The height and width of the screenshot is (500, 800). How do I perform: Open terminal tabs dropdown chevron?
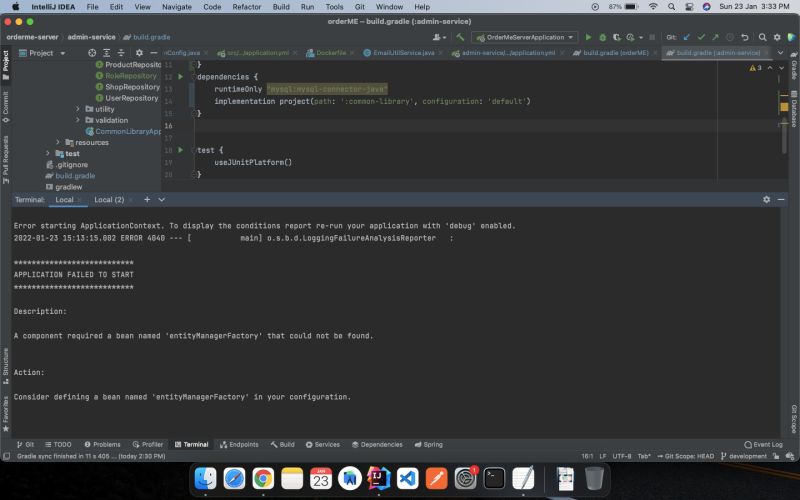(x=162, y=199)
